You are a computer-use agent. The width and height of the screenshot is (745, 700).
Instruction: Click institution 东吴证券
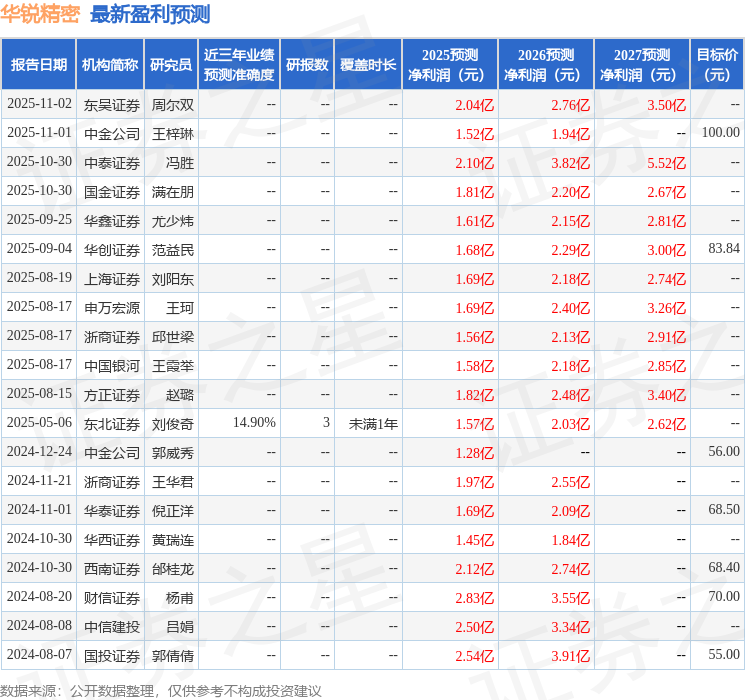point(112,105)
